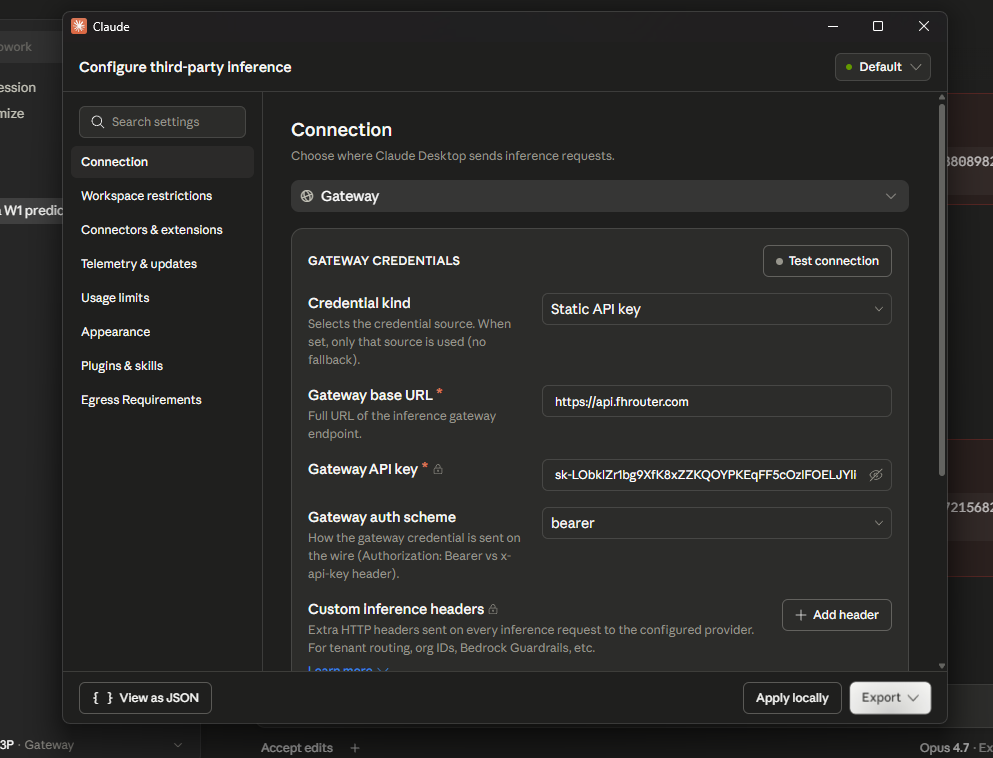Click the 'Connection' page heading

pos(341,130)
